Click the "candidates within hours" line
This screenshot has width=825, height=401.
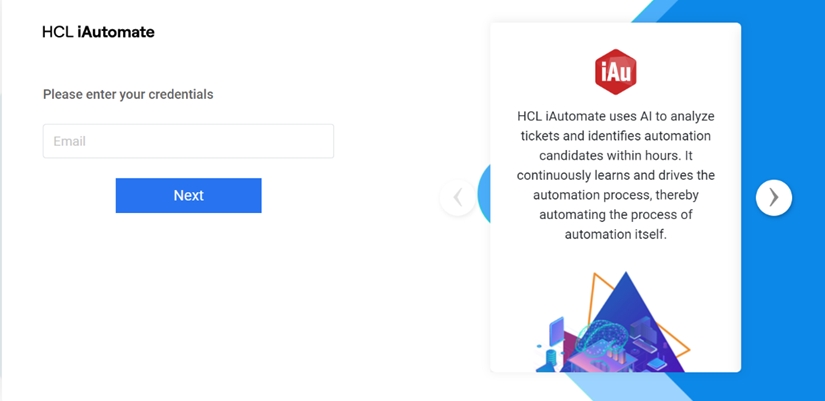615,156
